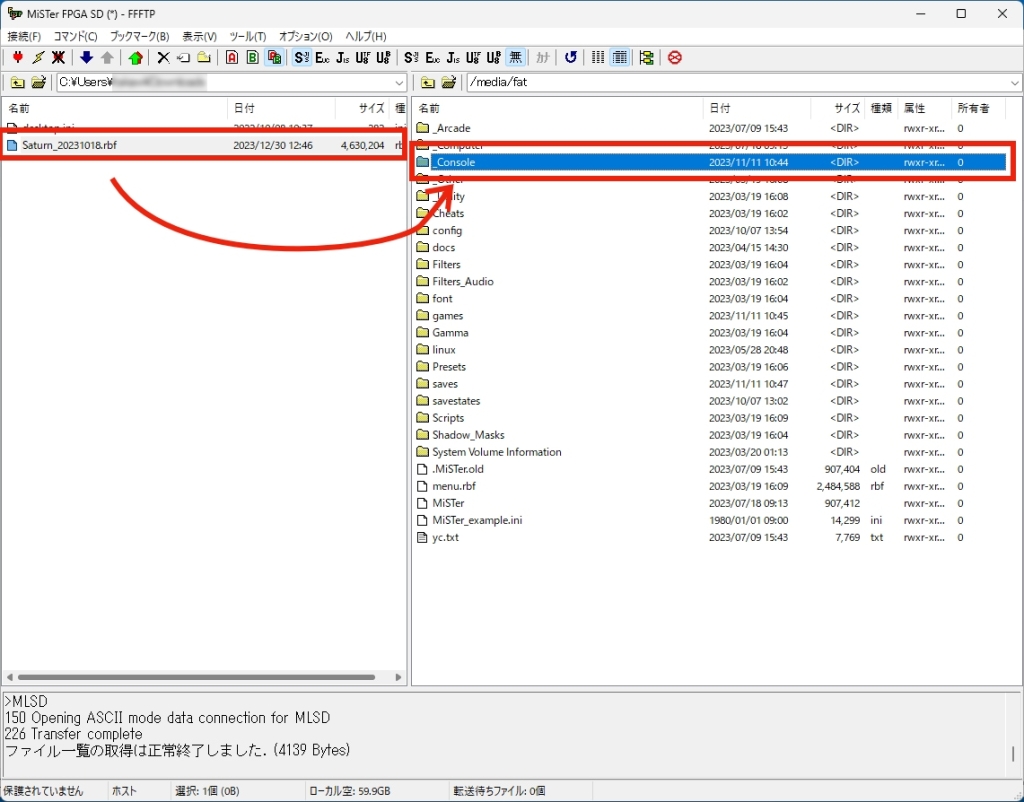Viewport: 1024px width, 802px height.
Task: Click the green Mirroring upload icon
Action: 135,58
